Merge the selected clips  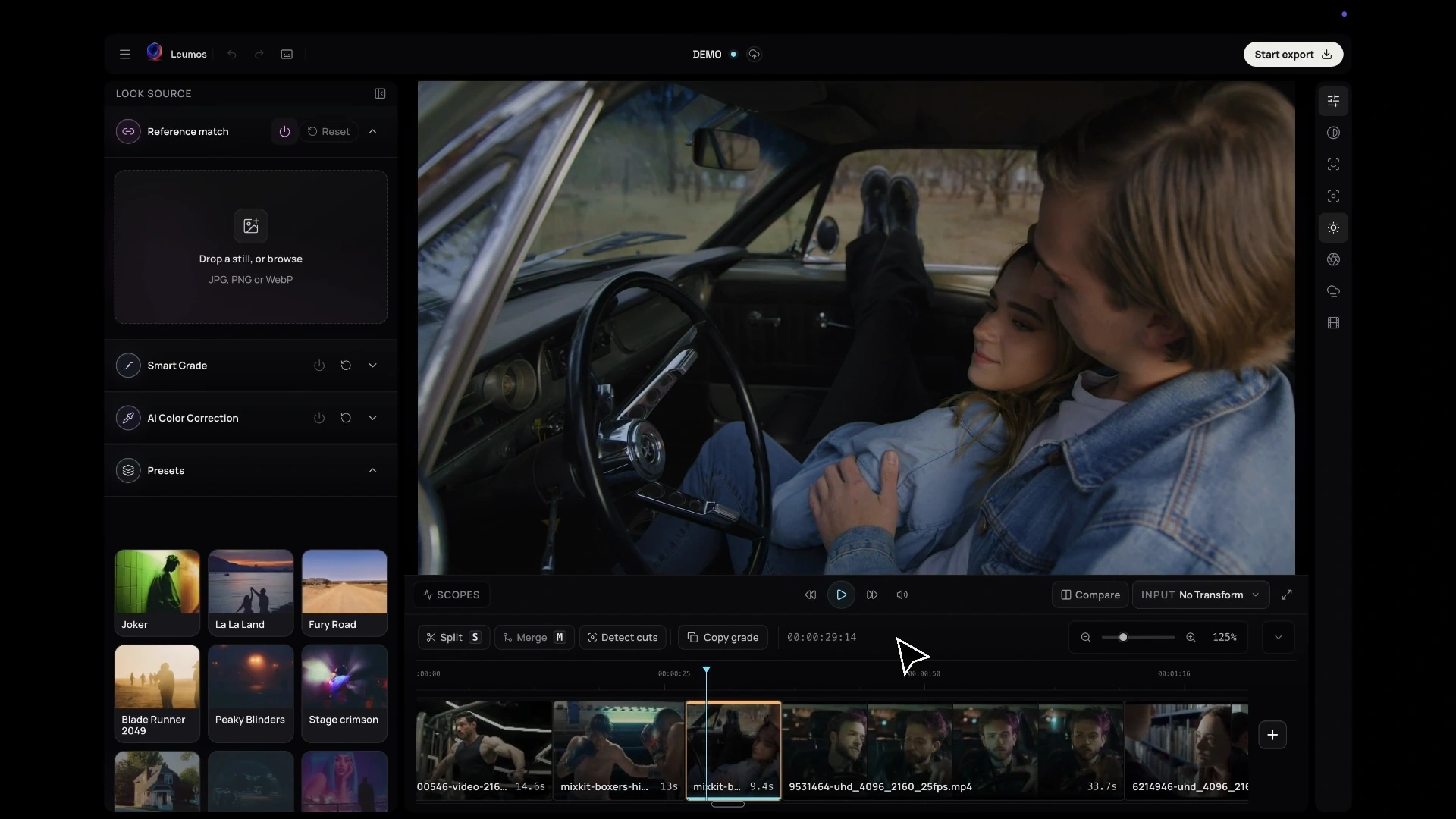[x=535, y=638]
